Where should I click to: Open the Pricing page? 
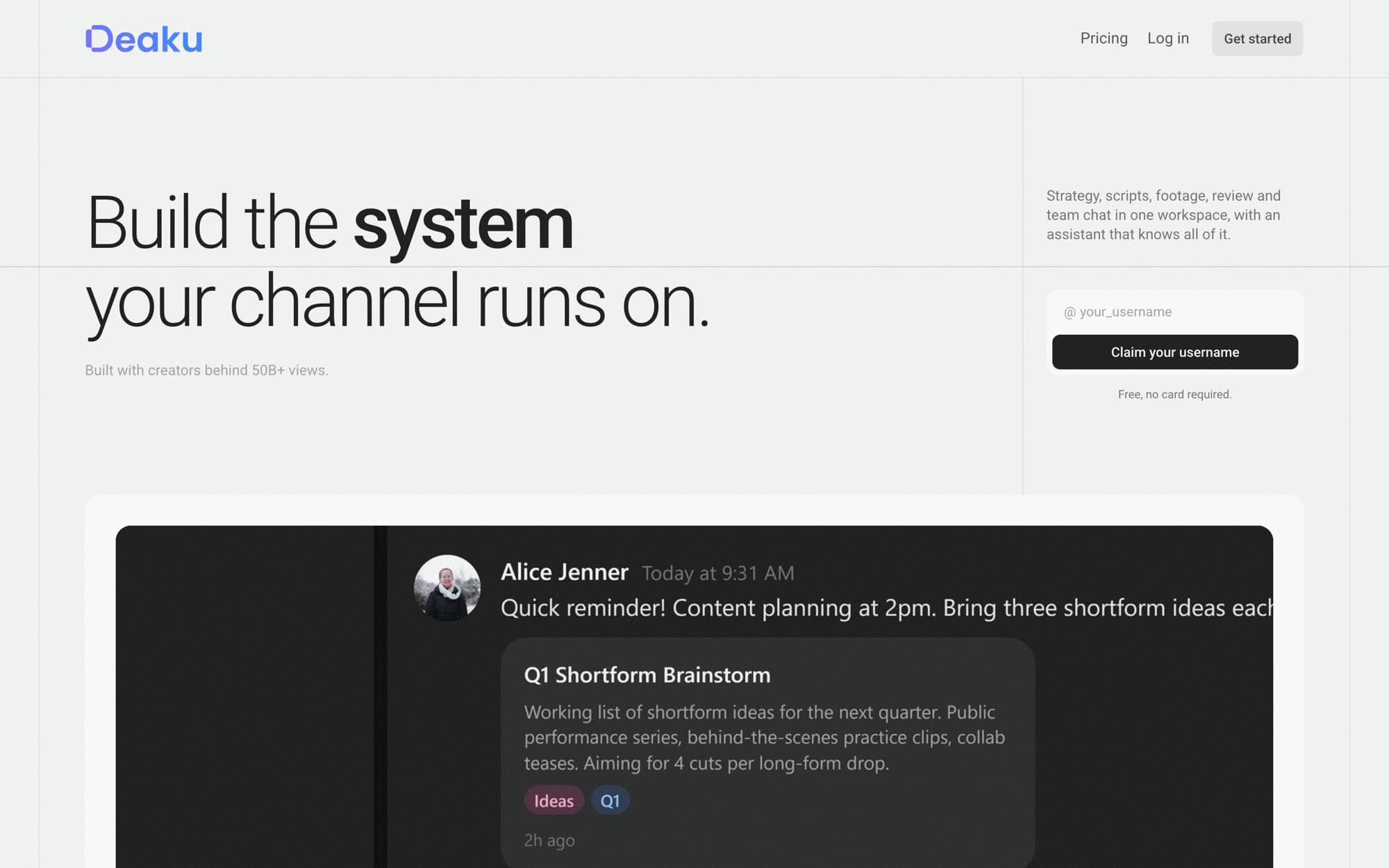pyautogui.click(x=1104, y=38)
